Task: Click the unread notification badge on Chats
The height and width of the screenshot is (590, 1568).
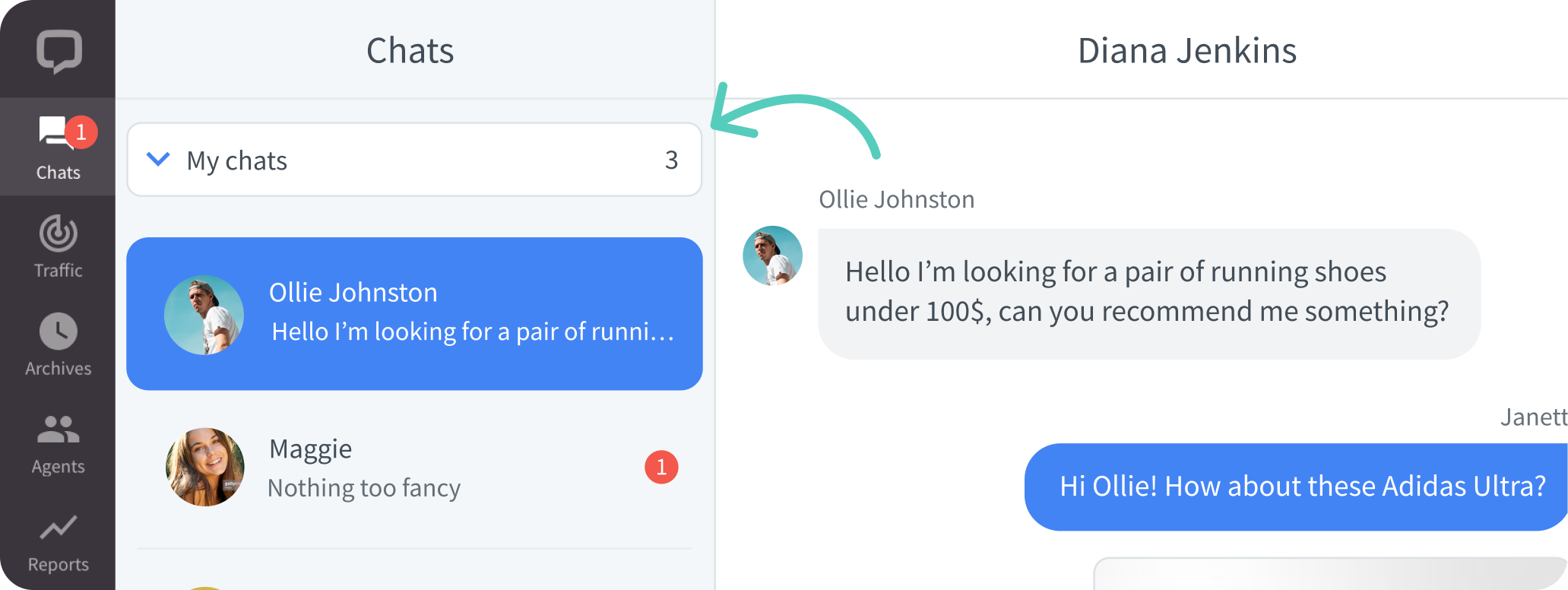Action: pyautogui.click(x=83, y=131)
